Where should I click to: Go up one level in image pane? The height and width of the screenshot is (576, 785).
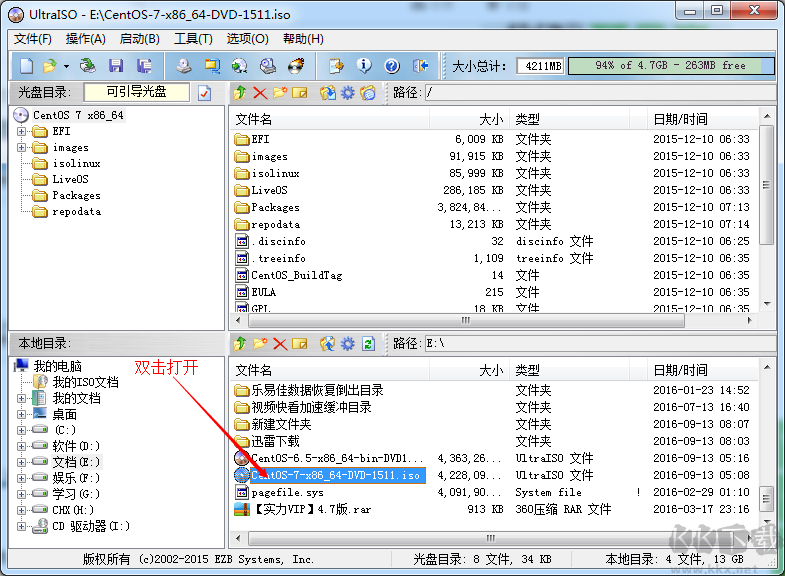point(240,93)
